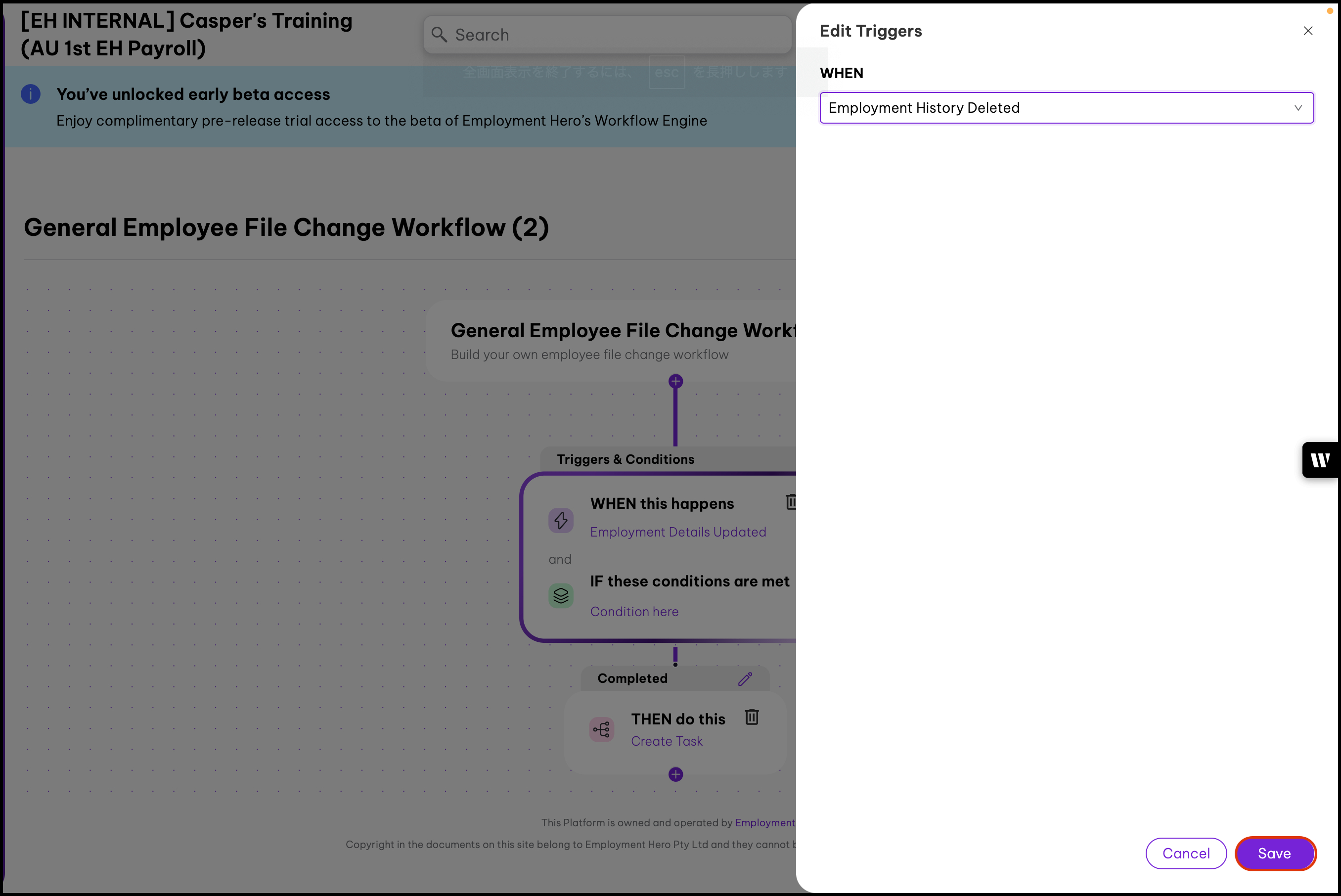Close the Edit Triggers panel
The height and width of the screenshot is (896, 1341).
(1307, 31)
